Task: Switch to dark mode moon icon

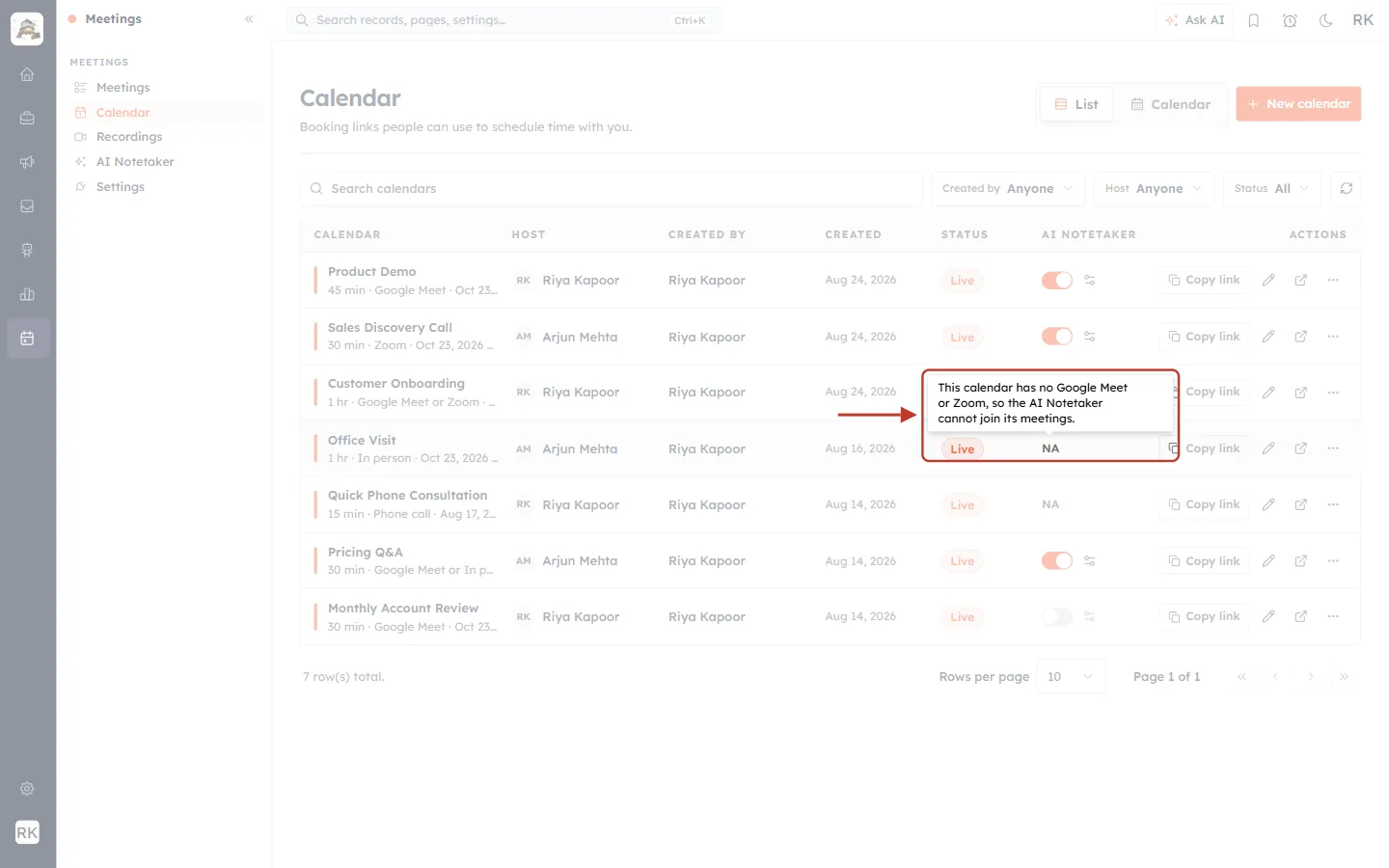Action: point(1326,20)
